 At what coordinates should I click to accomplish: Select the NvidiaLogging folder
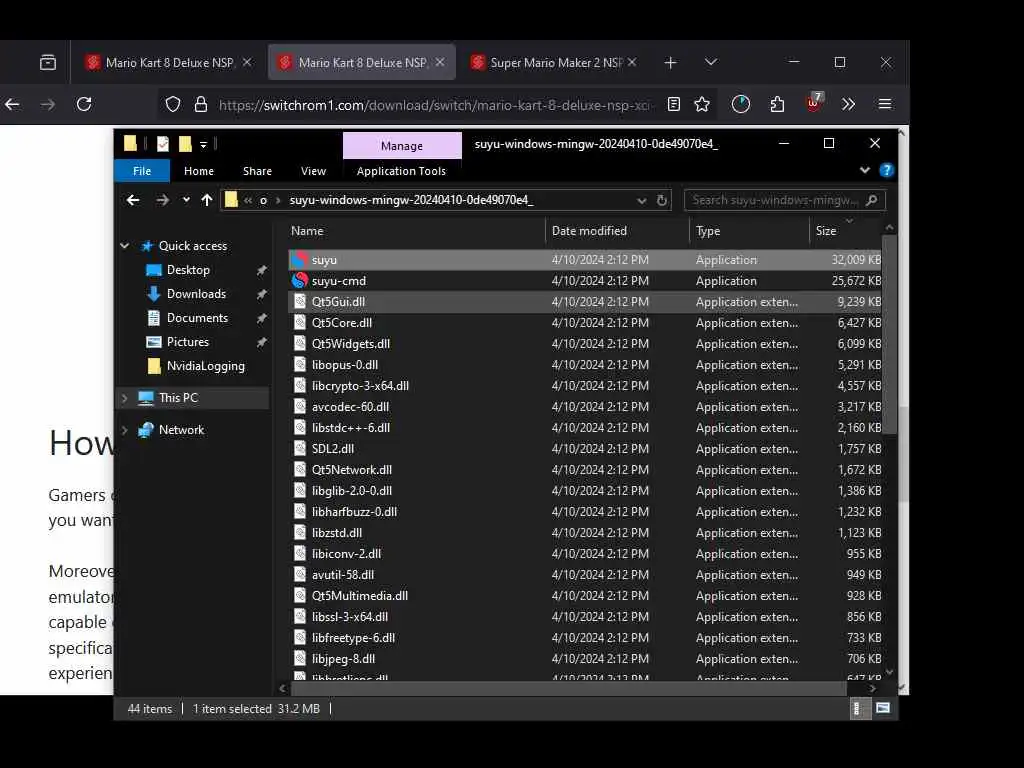[x=205, y=366]
